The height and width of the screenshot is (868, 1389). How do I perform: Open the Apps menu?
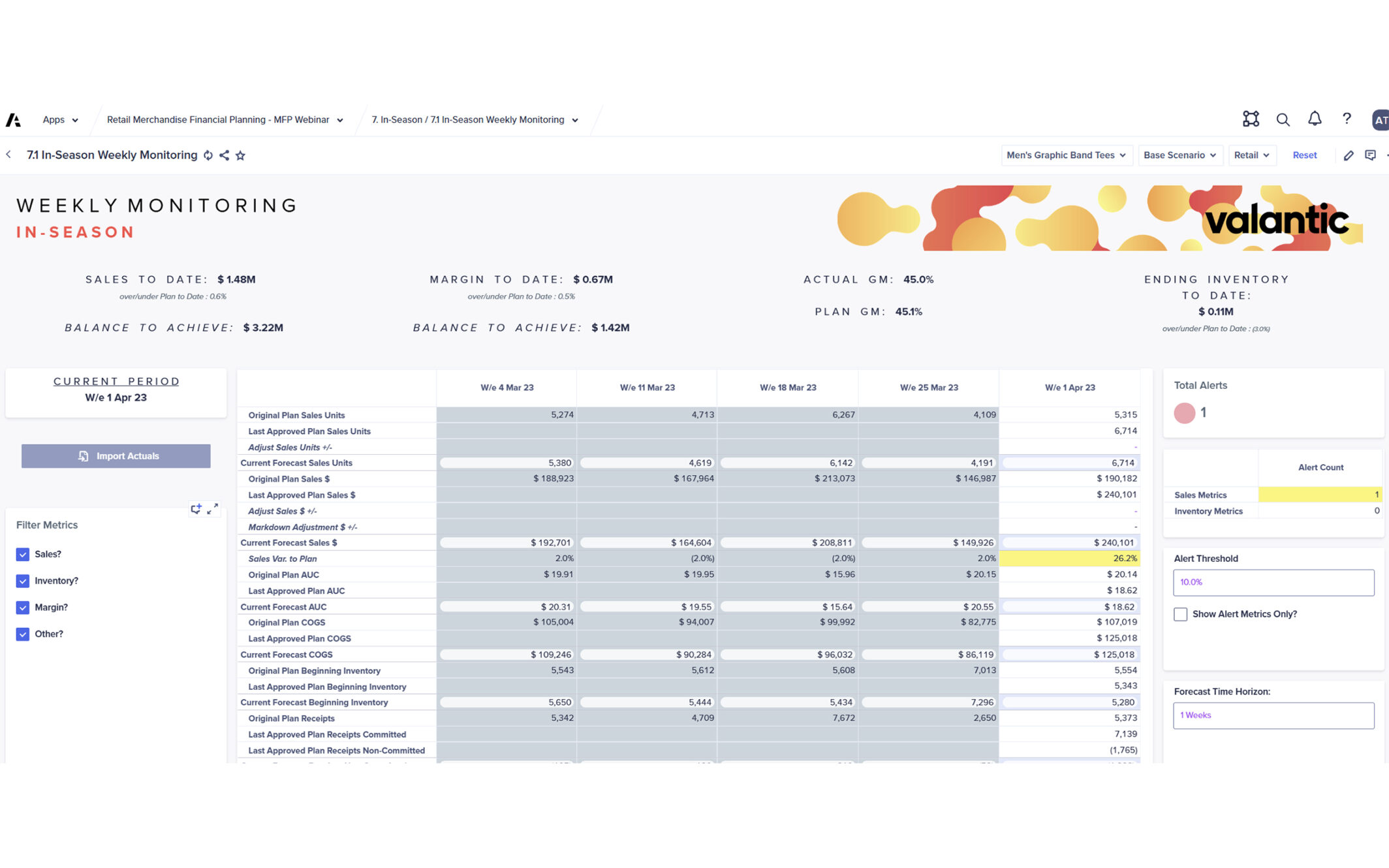pos(60,120)
